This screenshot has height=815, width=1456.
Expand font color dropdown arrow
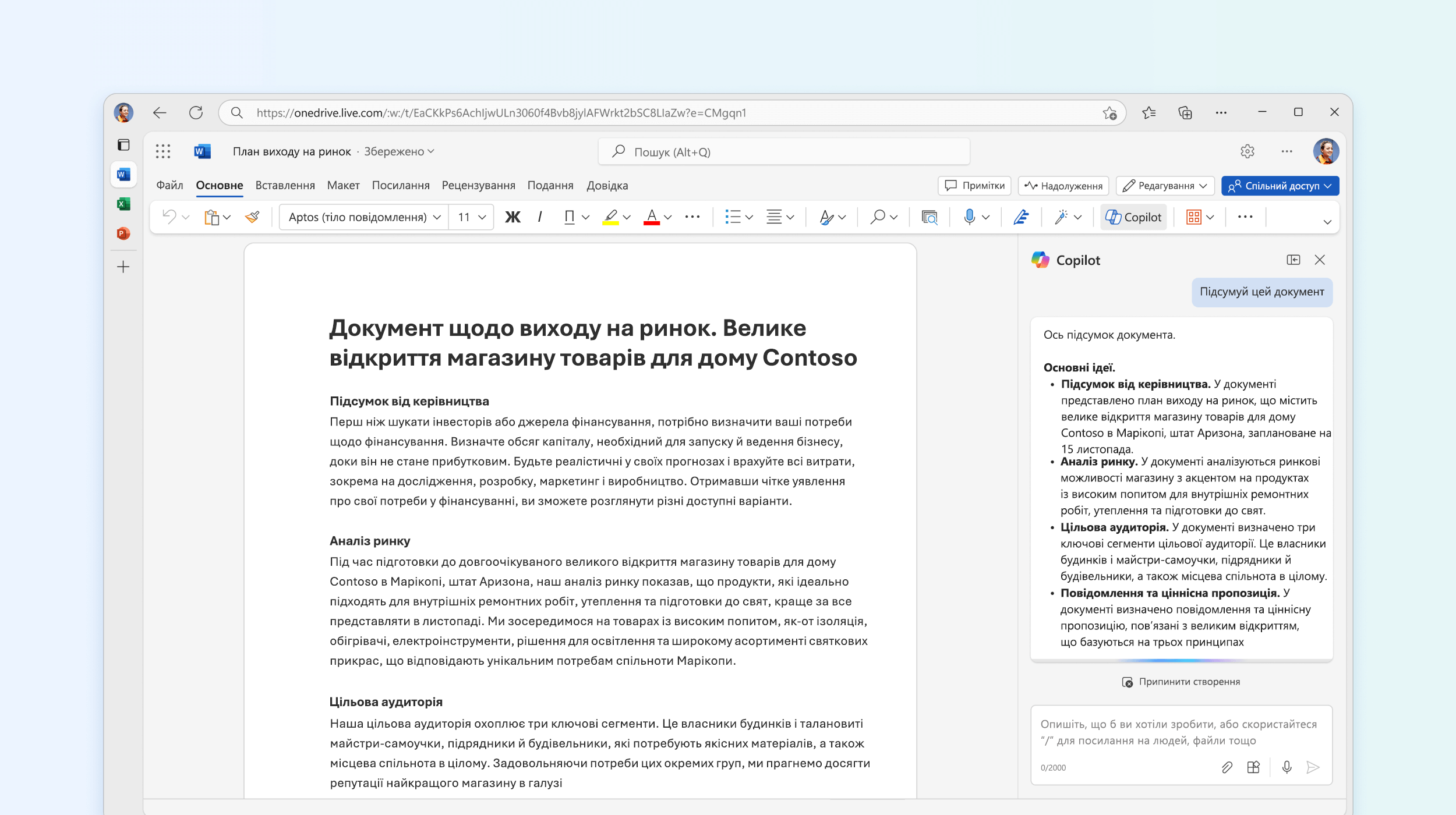coord(668,217)
